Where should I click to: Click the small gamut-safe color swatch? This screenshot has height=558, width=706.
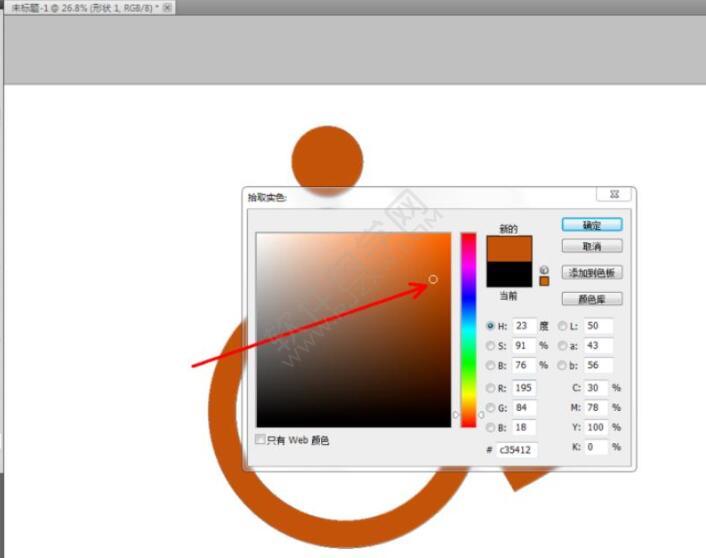click(544, 281)
